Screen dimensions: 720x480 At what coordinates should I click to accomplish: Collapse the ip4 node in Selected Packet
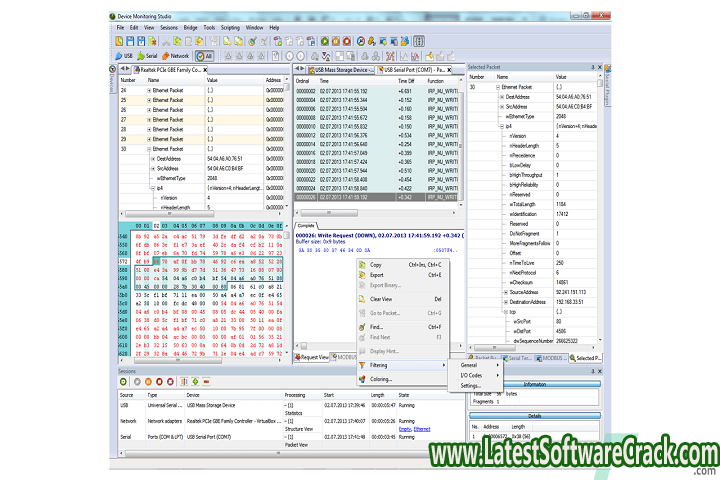click(502, 127)
